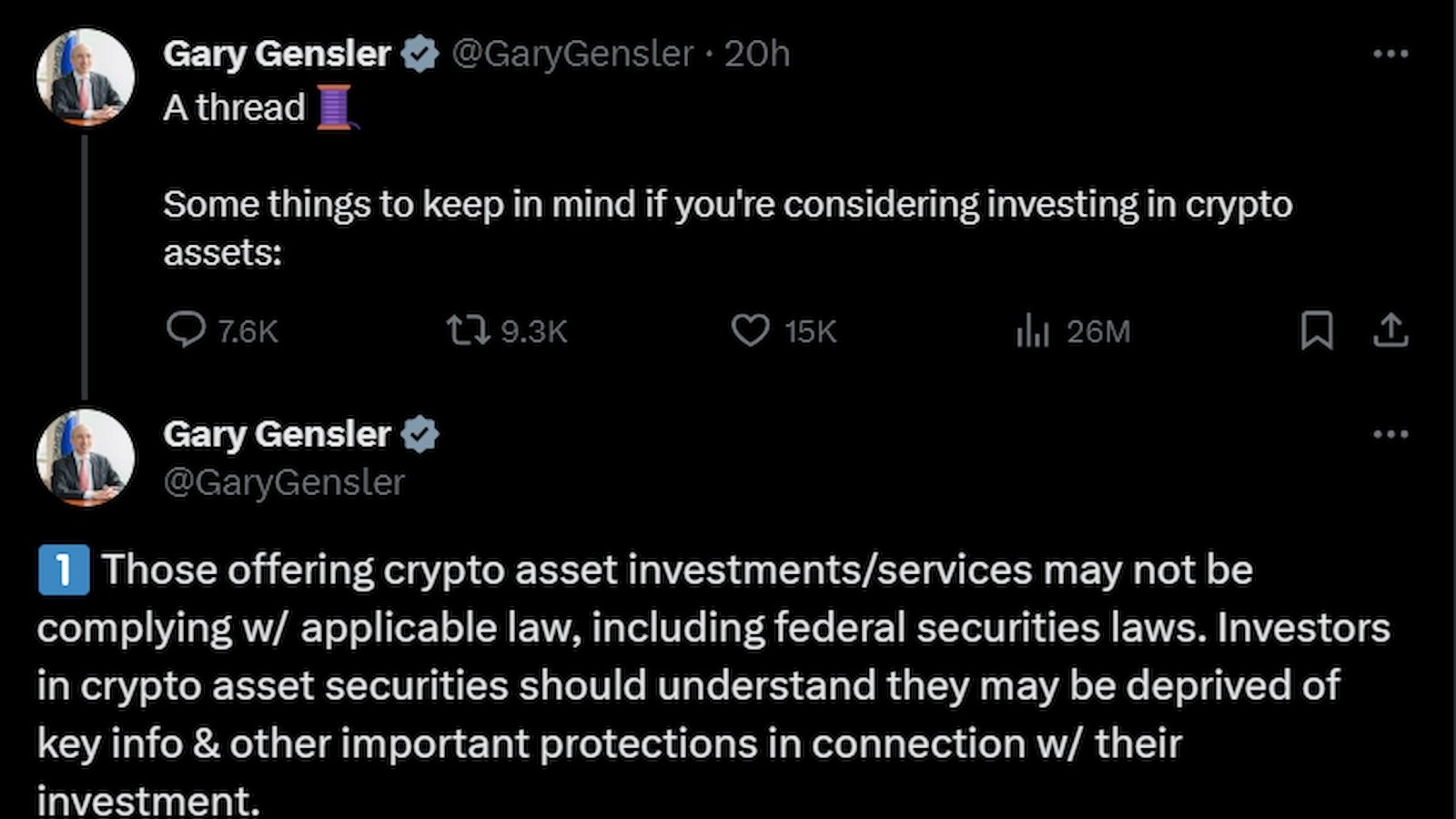Open the share icon on the first tweet

[x=1390, y=331]
